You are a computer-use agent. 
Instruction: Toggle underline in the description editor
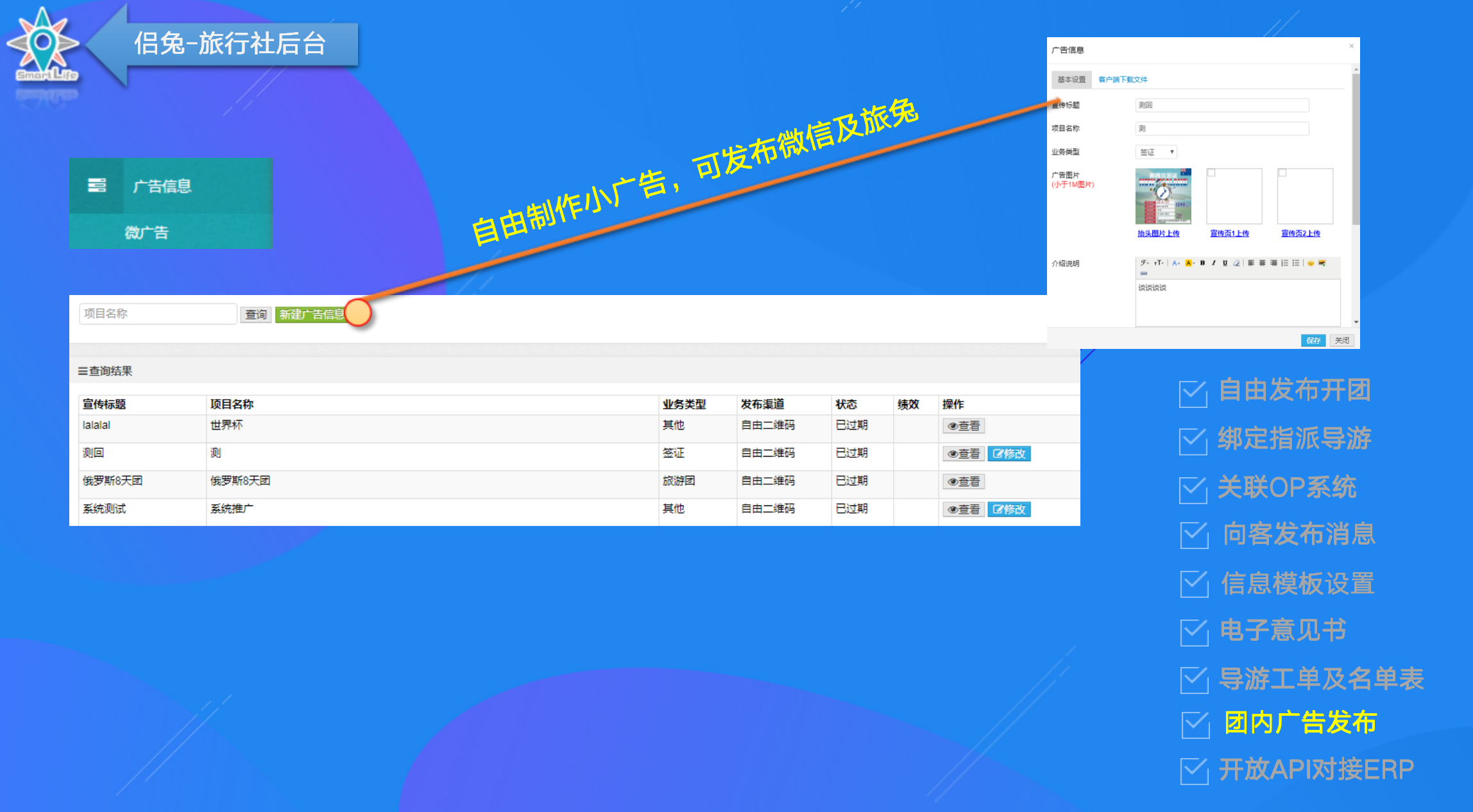click(1225, 263)
